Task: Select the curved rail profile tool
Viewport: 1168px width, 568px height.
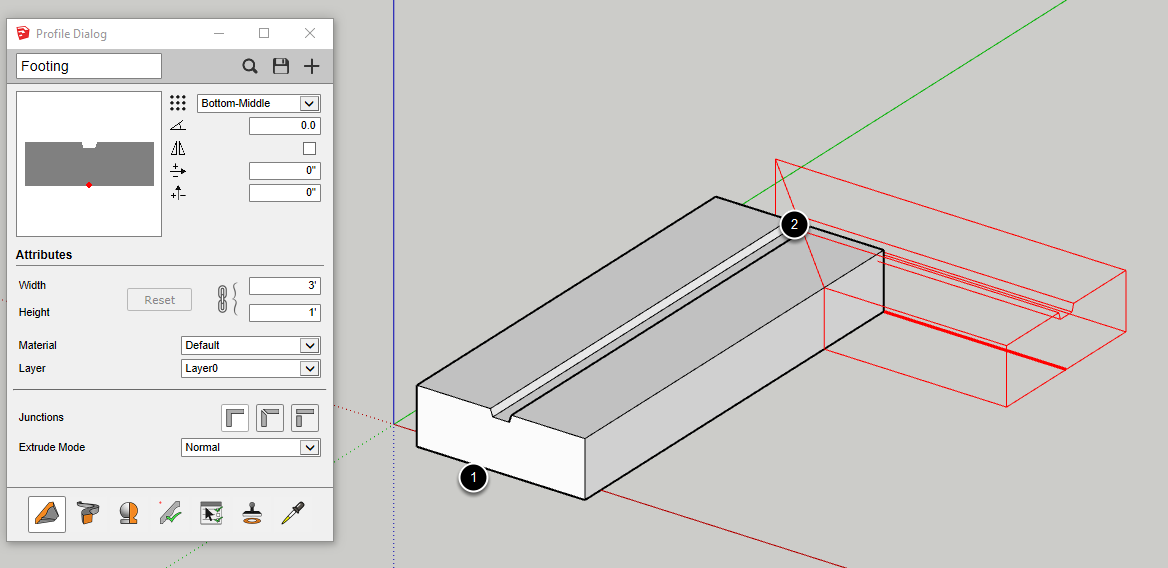Action: 88,514
